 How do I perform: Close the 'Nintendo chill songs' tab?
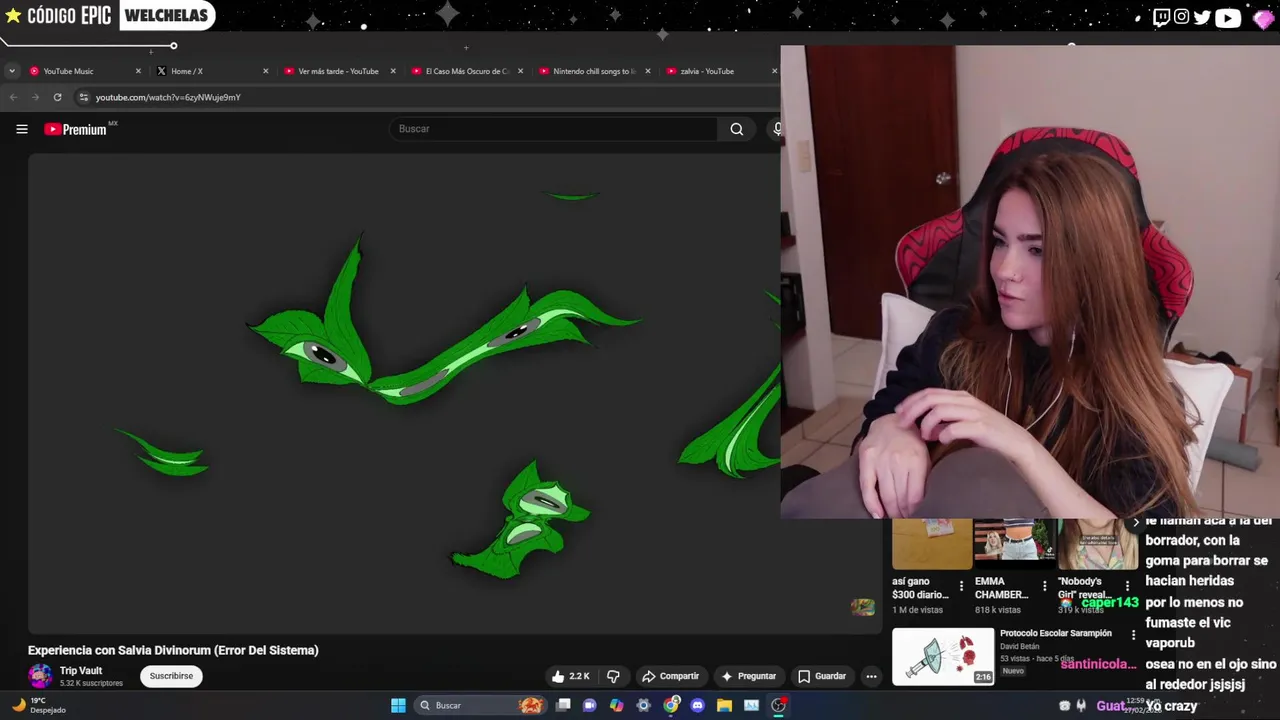pos(647,71)
